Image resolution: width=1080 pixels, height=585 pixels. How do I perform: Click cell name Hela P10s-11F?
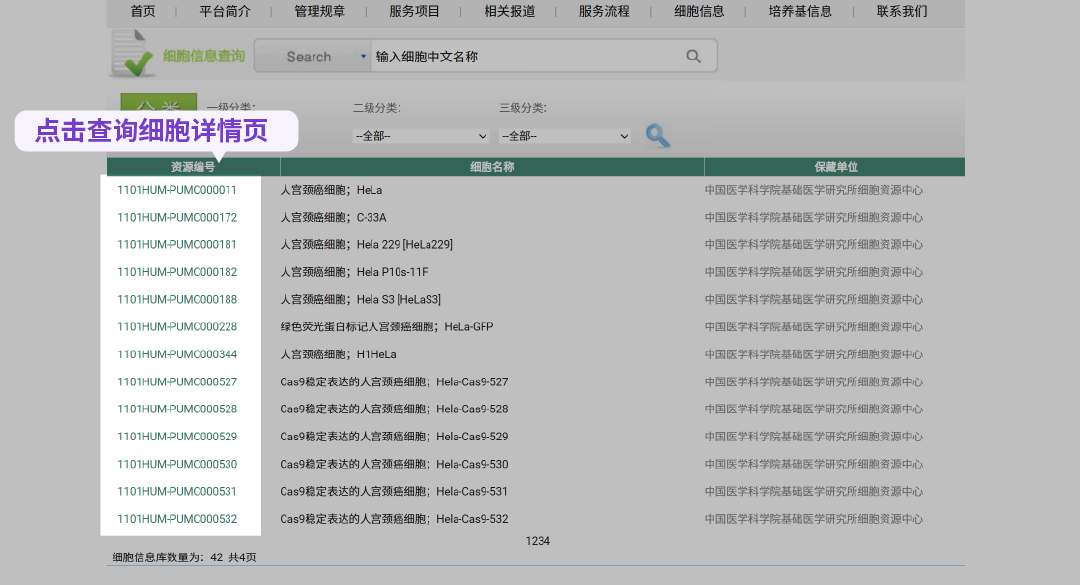click(393, 272)
